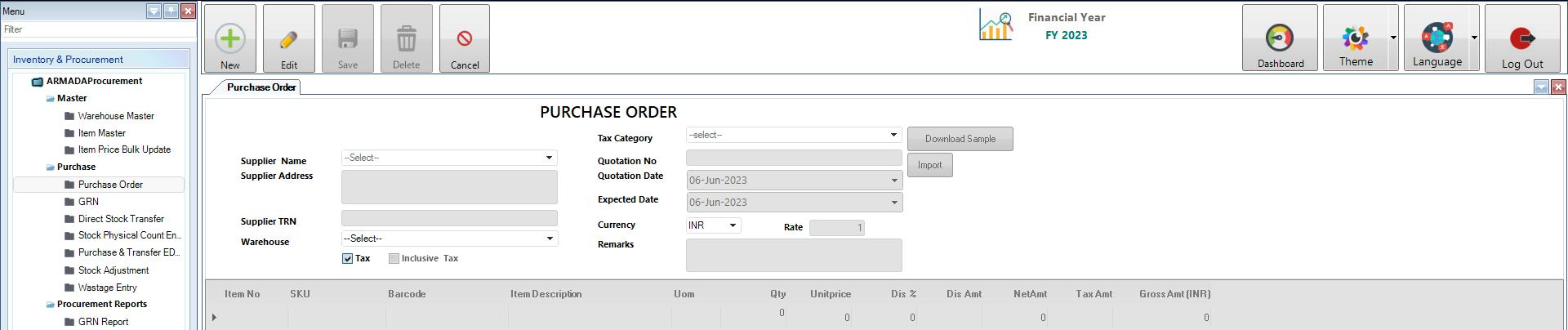1568x330 pixels.
Task: Open GRN in the Purchase menu
Action: click(88, 202)
